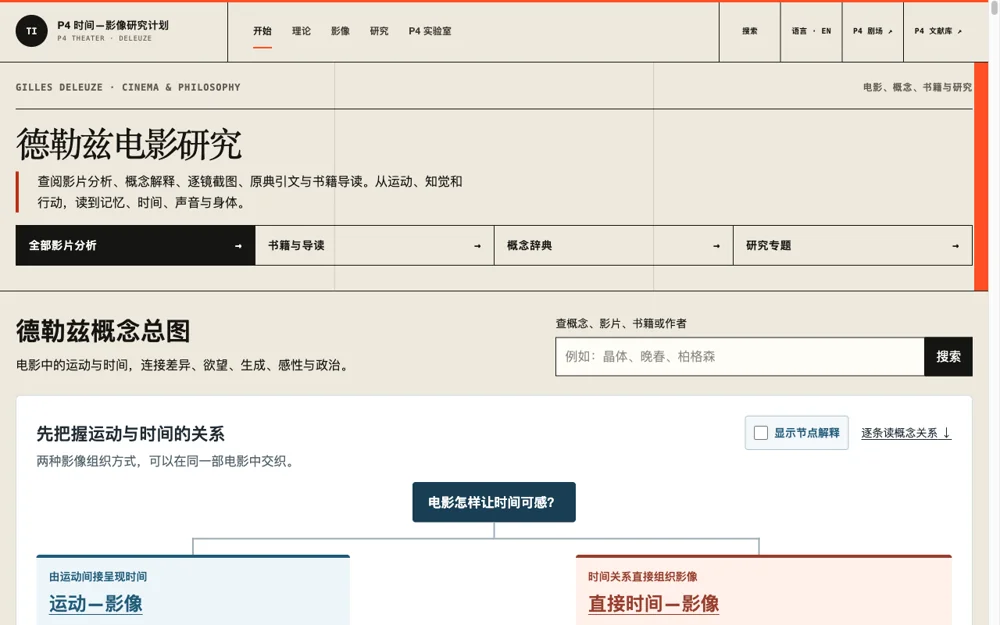1000x625 pixels.
Task: Select the 电影怎样让时间可感? root node
Action: click(494, 503)
